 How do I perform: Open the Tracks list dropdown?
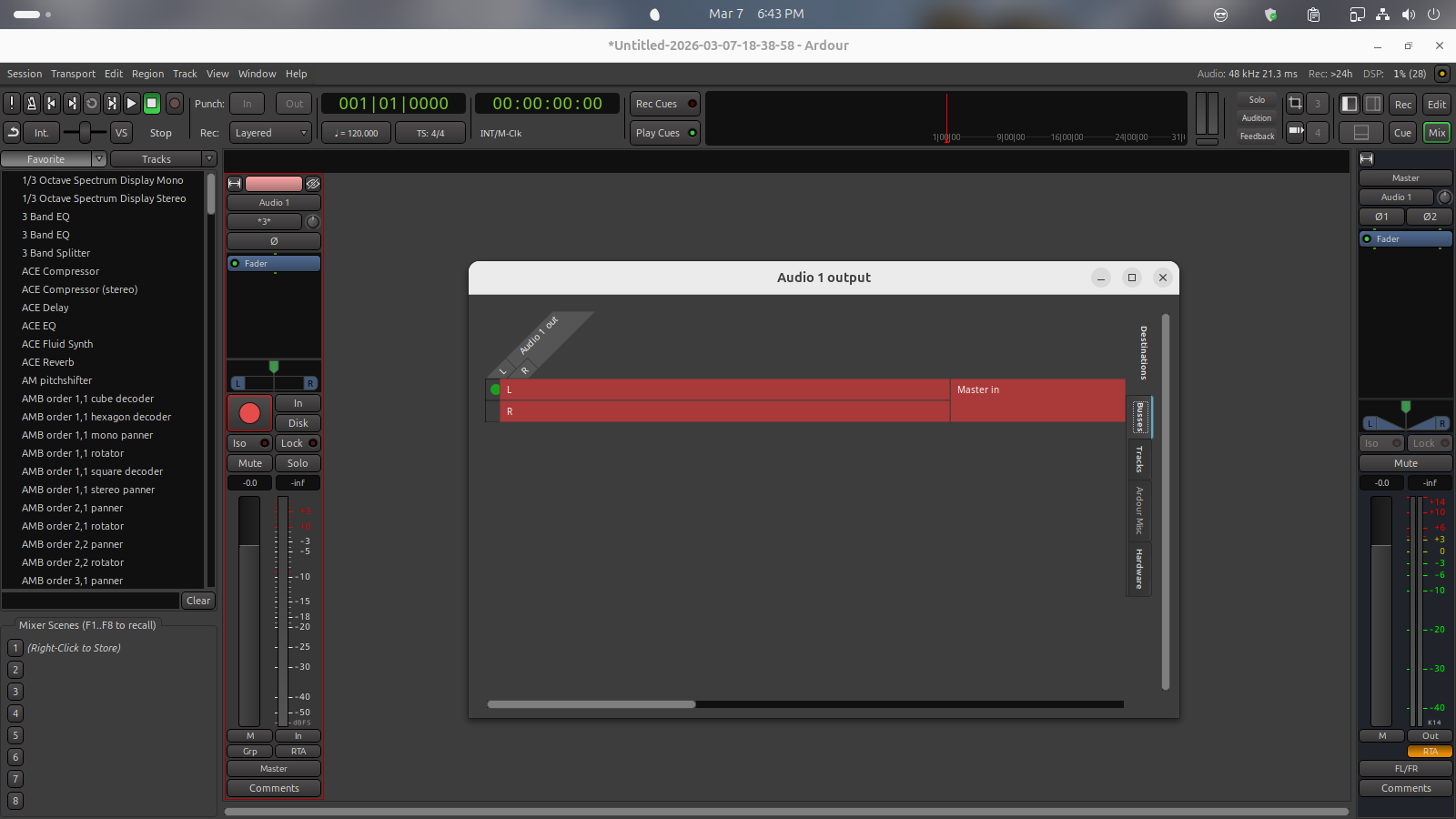point(162,159)
